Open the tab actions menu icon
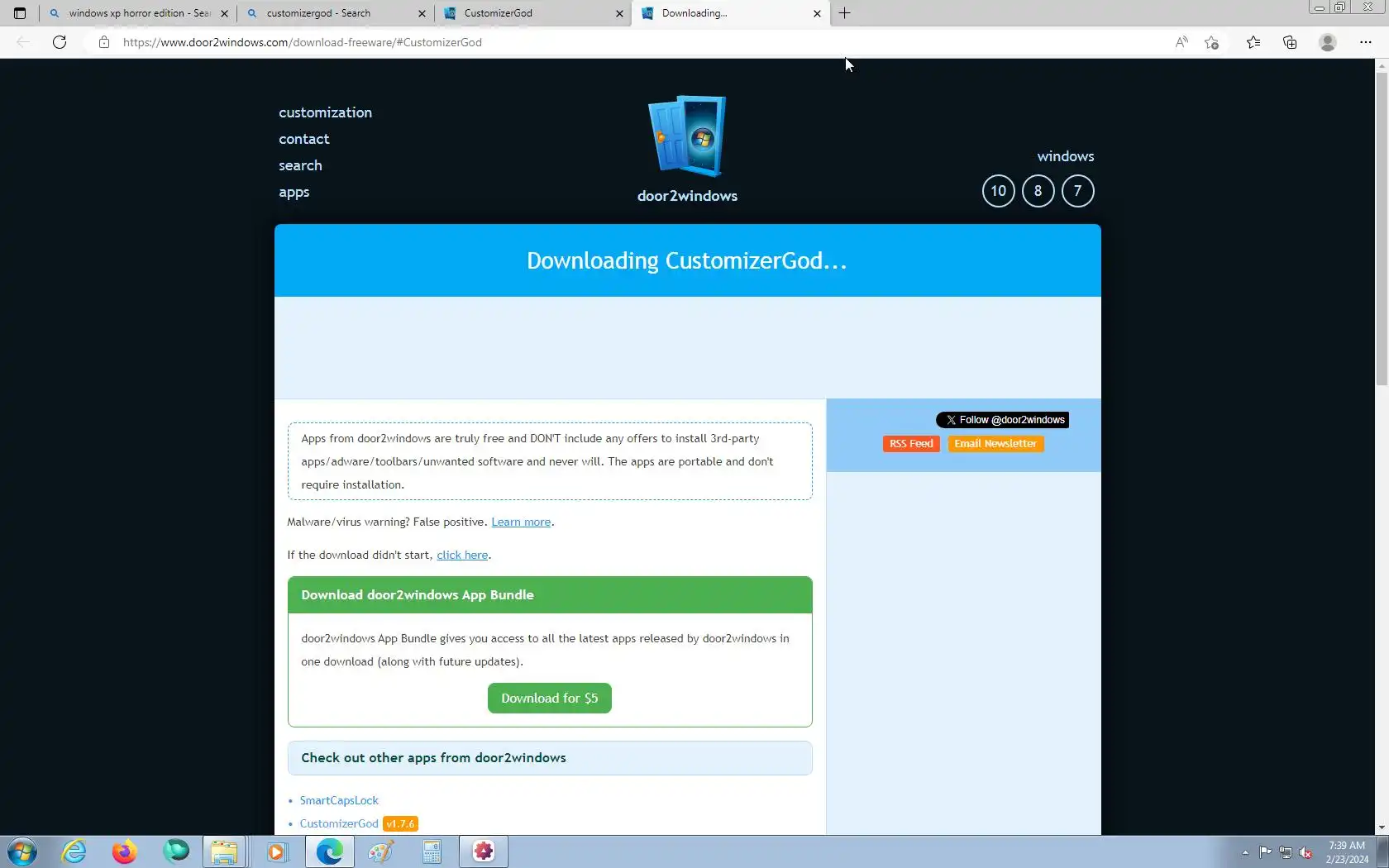 coord(20,13)
